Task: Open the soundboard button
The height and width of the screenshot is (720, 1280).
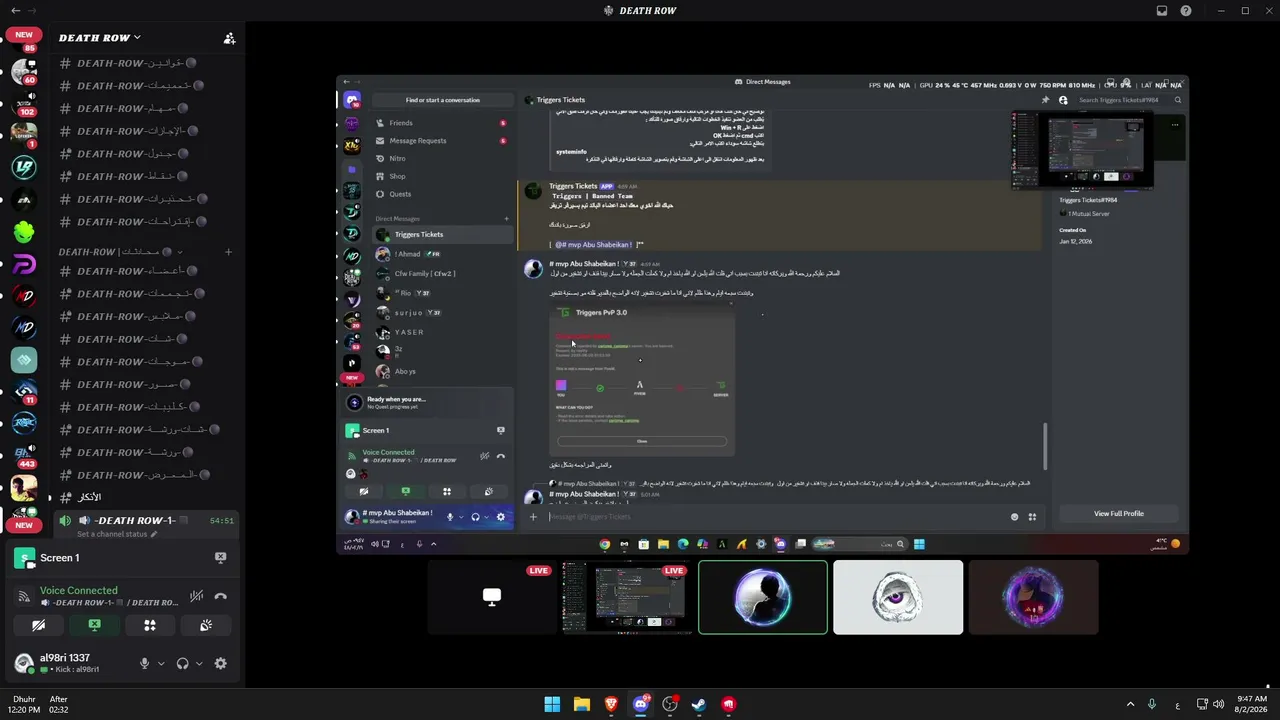Action: point(206,625)
